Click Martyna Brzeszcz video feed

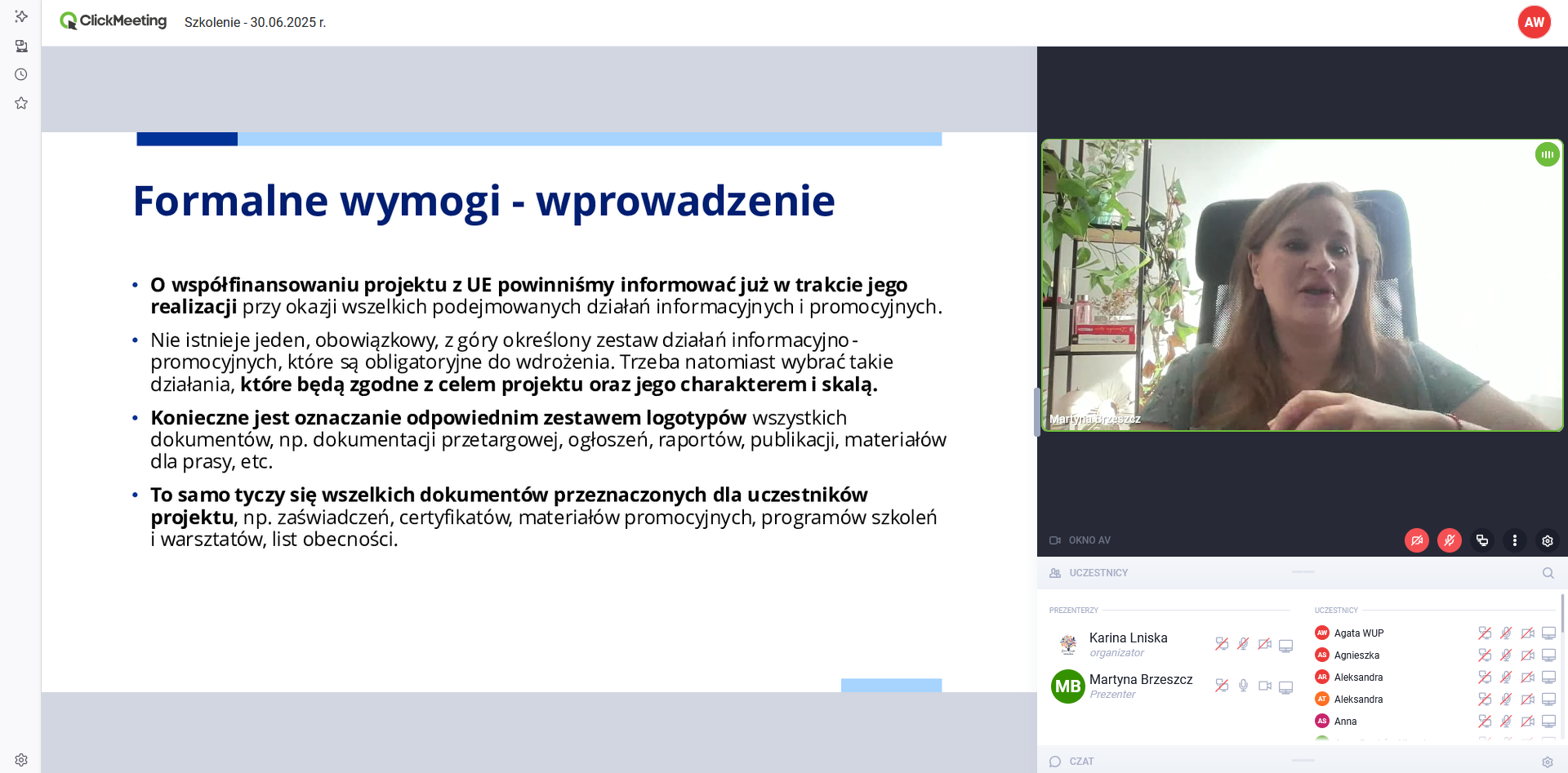1302,285
